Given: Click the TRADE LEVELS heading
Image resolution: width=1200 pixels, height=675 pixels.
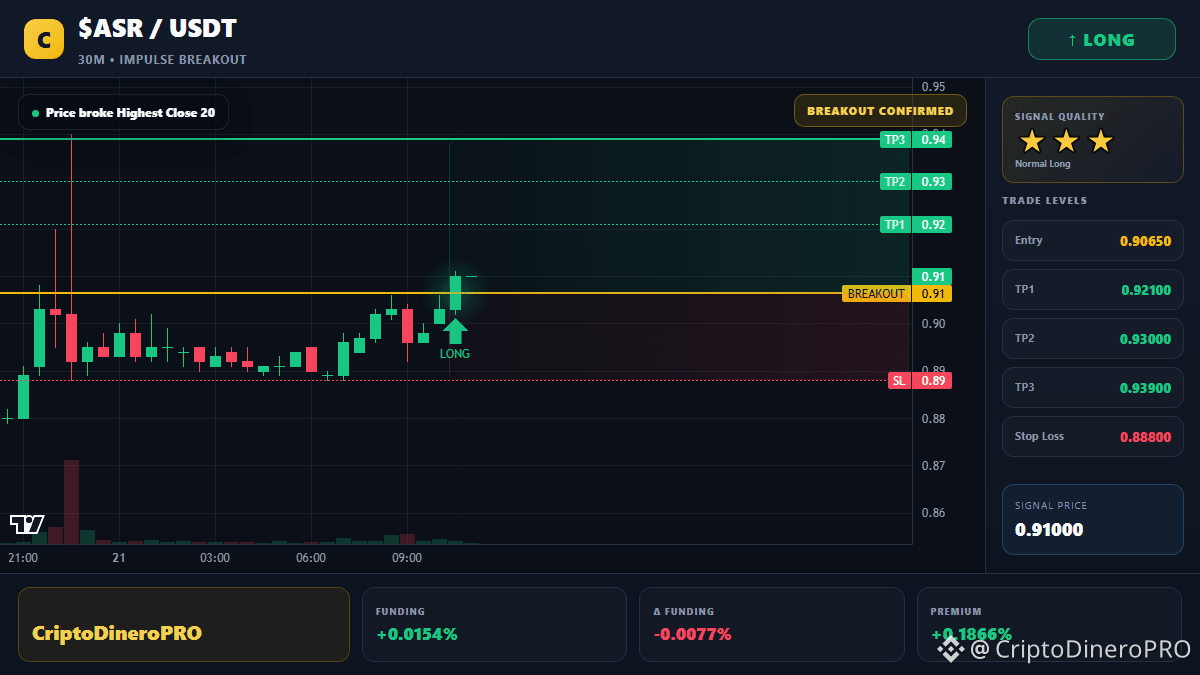Looking at the screenshot, I should [x=1044, y=201].
